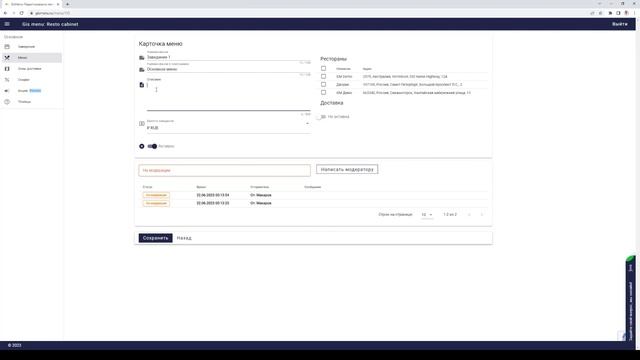
Task: Open the currency dropdown showing RUB
Action: click(229, 128)
